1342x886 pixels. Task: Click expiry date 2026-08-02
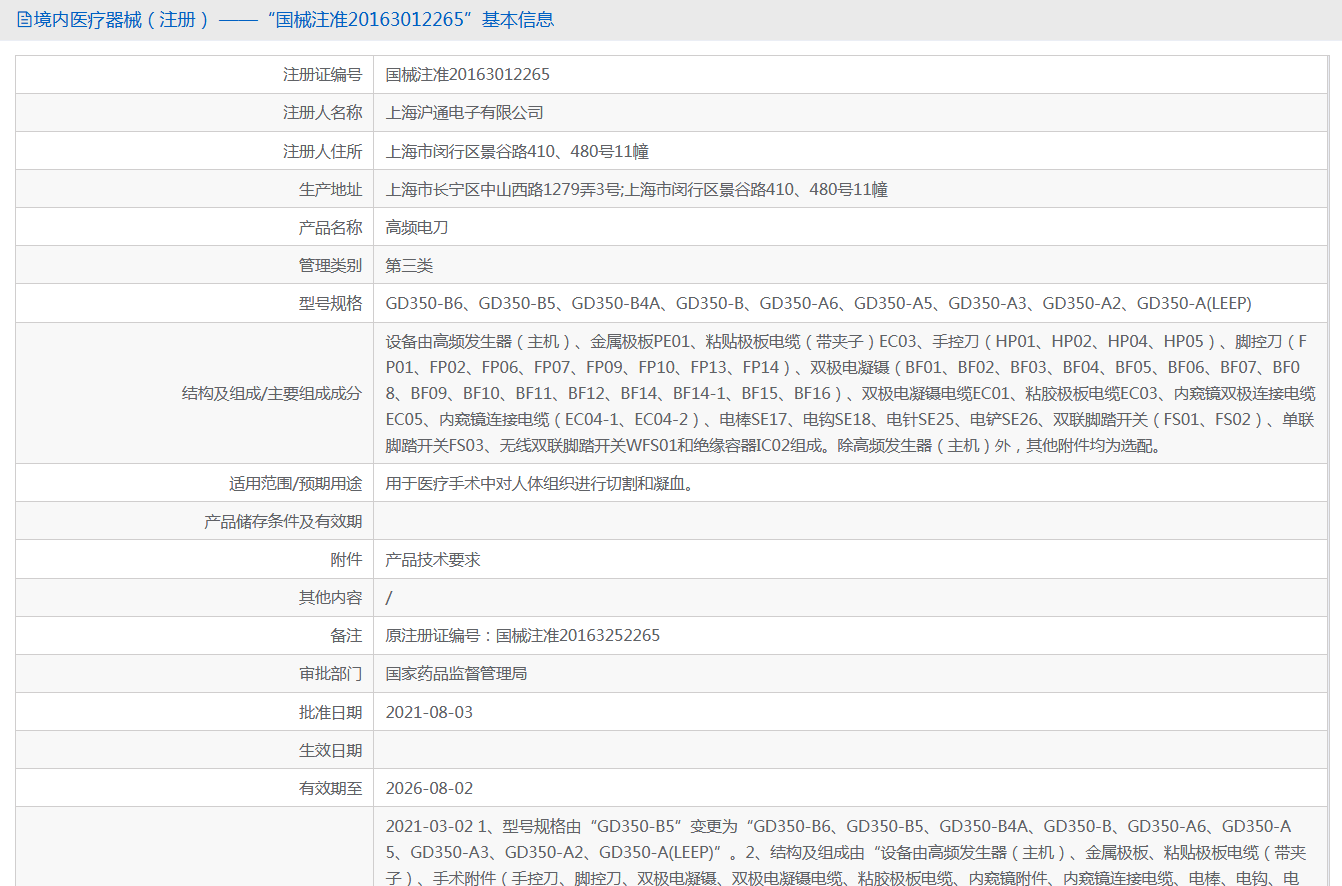pyautogui.click(x=429, y=788)
